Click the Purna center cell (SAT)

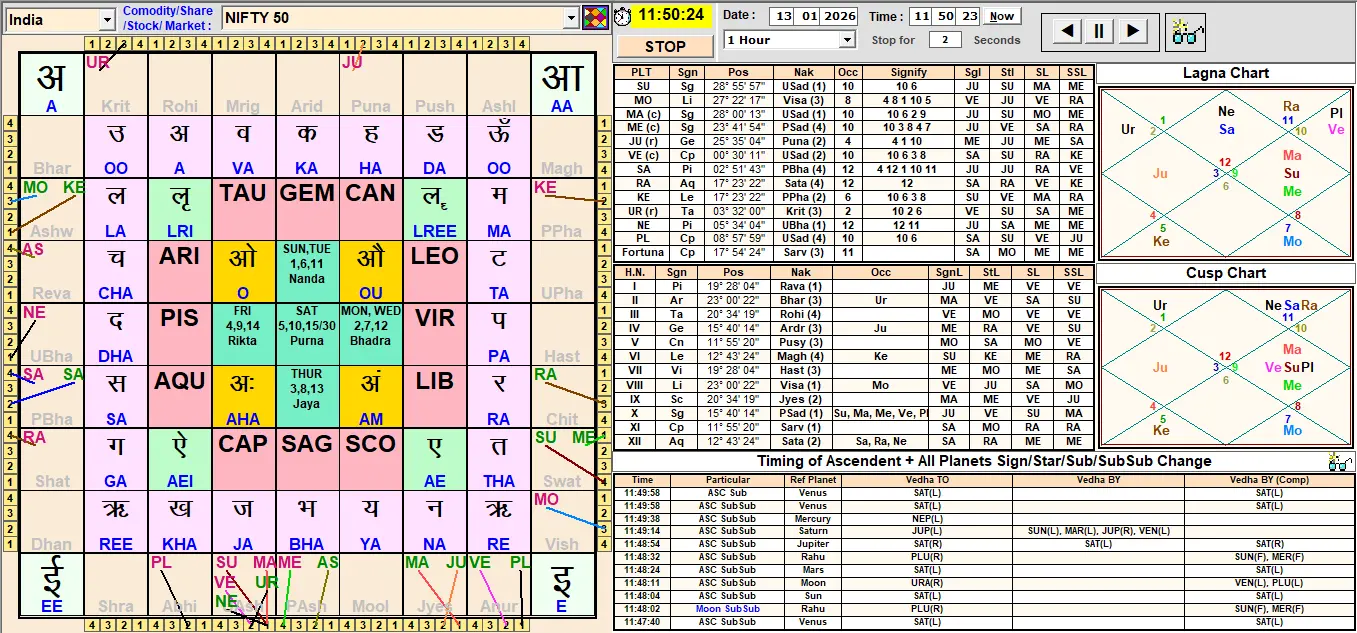tap(307, 334)
